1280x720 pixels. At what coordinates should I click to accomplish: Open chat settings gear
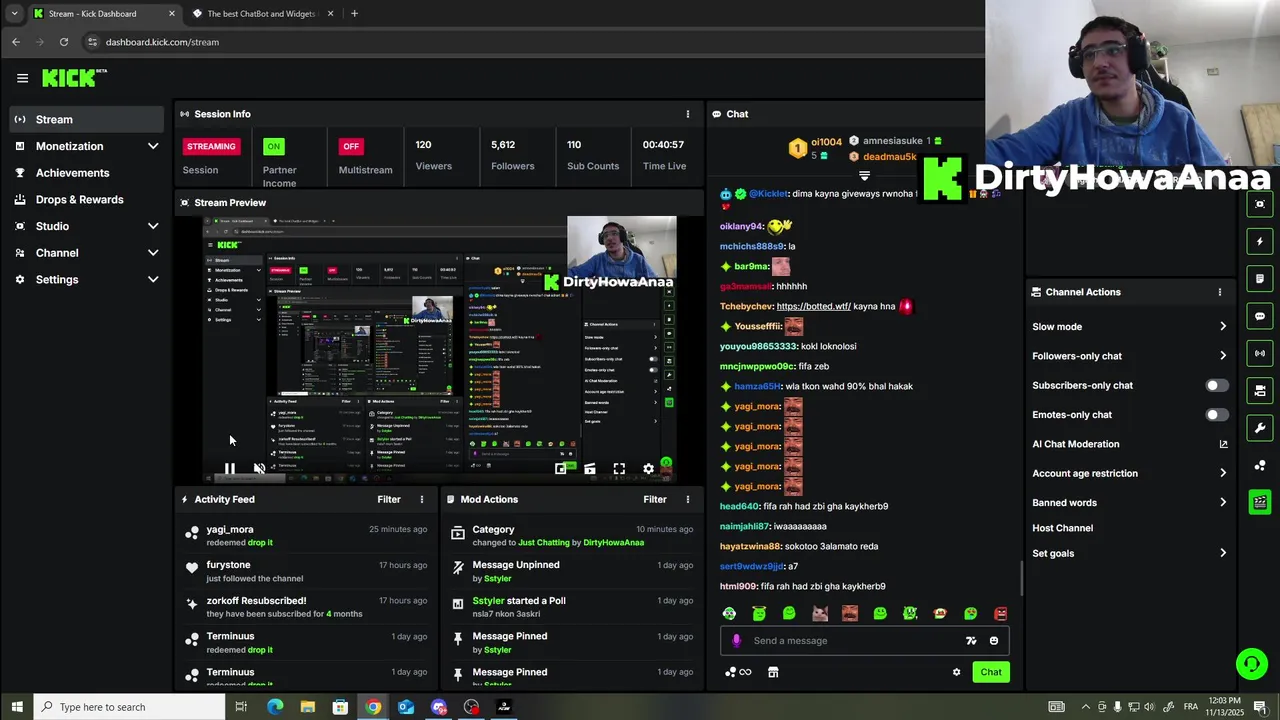coord(956,672)
